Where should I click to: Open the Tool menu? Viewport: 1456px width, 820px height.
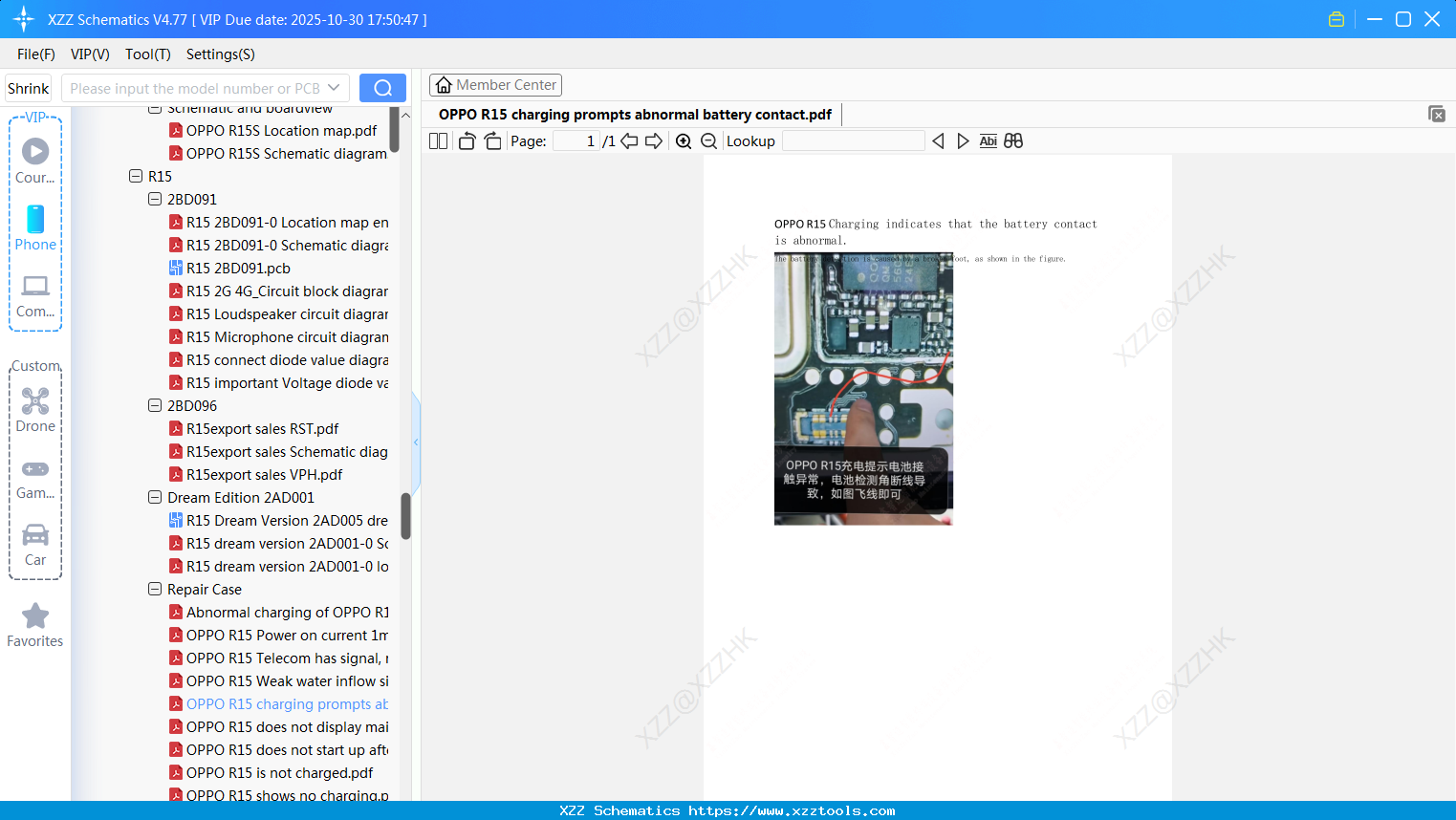[x=148, y=54]
